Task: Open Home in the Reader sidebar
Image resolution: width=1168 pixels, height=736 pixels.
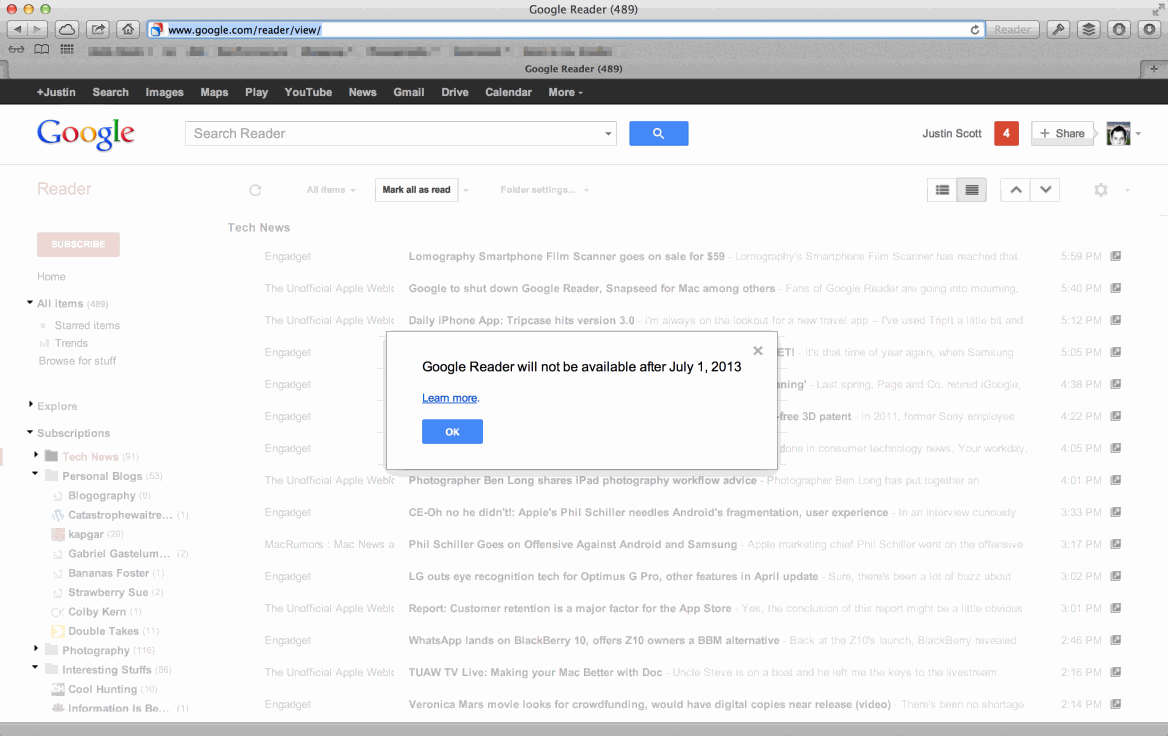Action: click(51, 276)
